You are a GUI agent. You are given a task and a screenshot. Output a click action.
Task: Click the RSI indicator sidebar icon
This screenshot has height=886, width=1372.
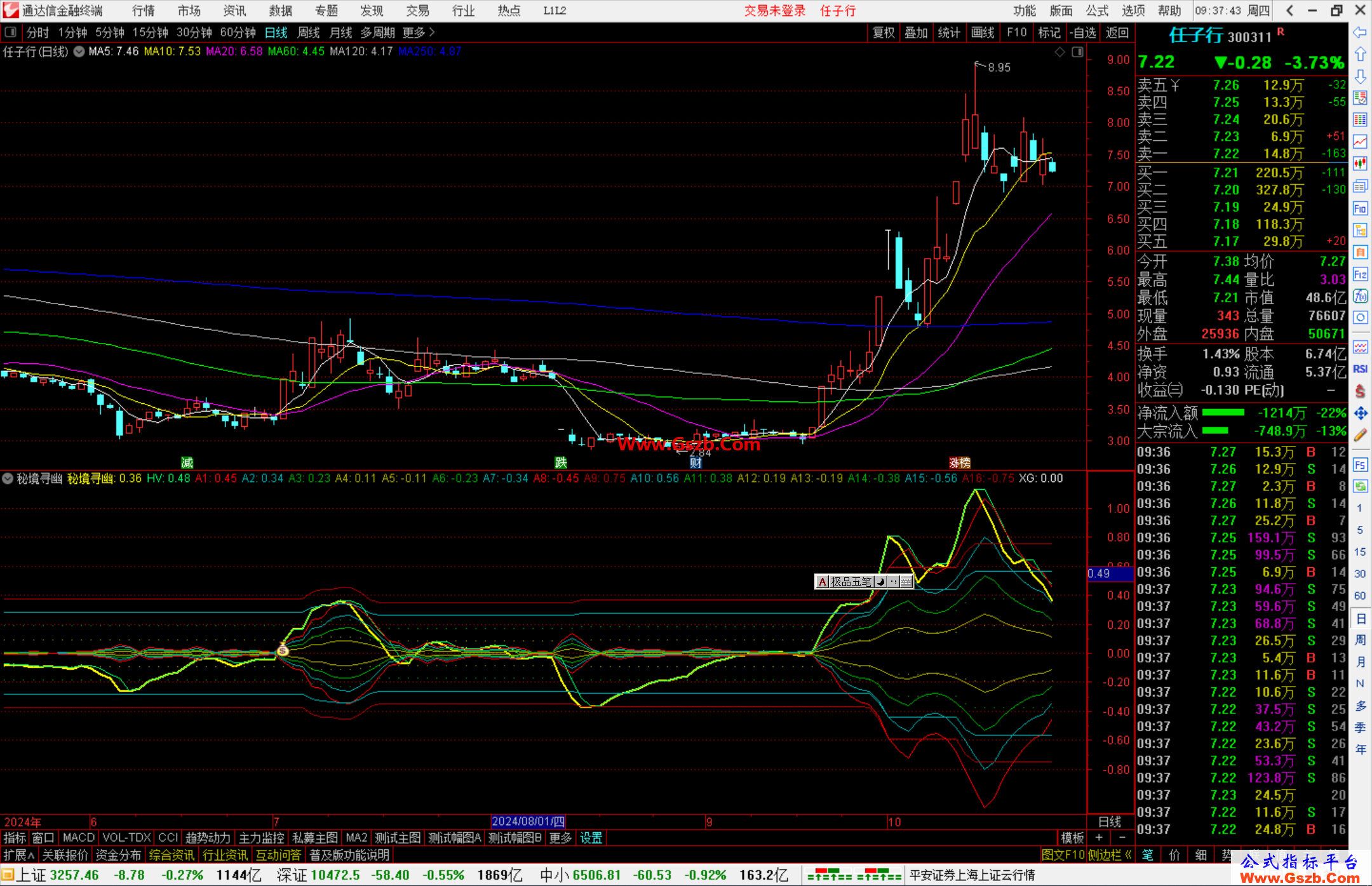point(1360,369)
